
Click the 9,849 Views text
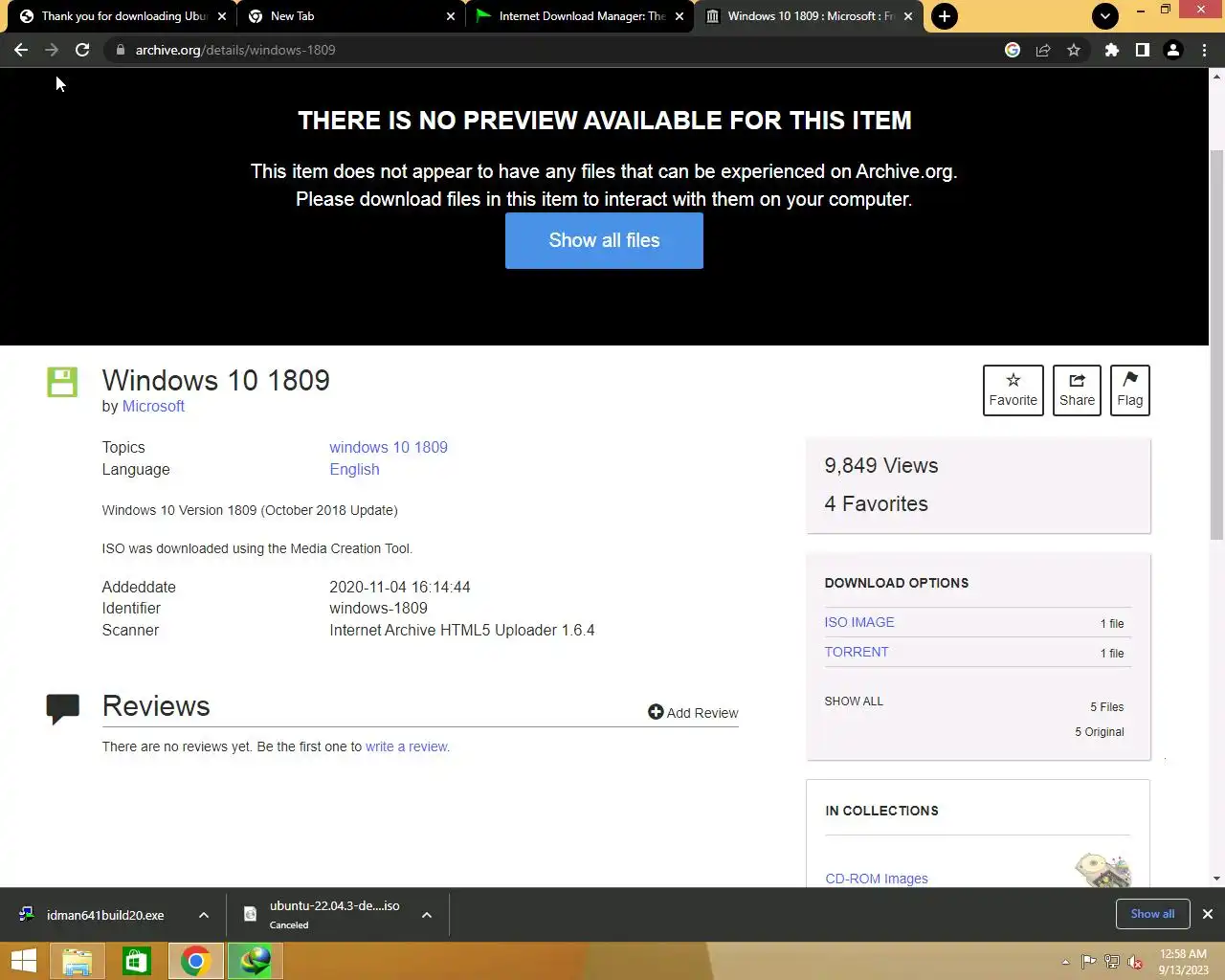click(x=881, y=466)
